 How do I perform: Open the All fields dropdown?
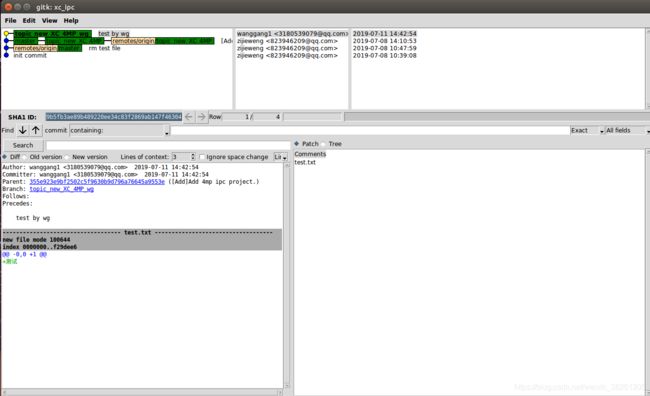(x=628, y=130)
